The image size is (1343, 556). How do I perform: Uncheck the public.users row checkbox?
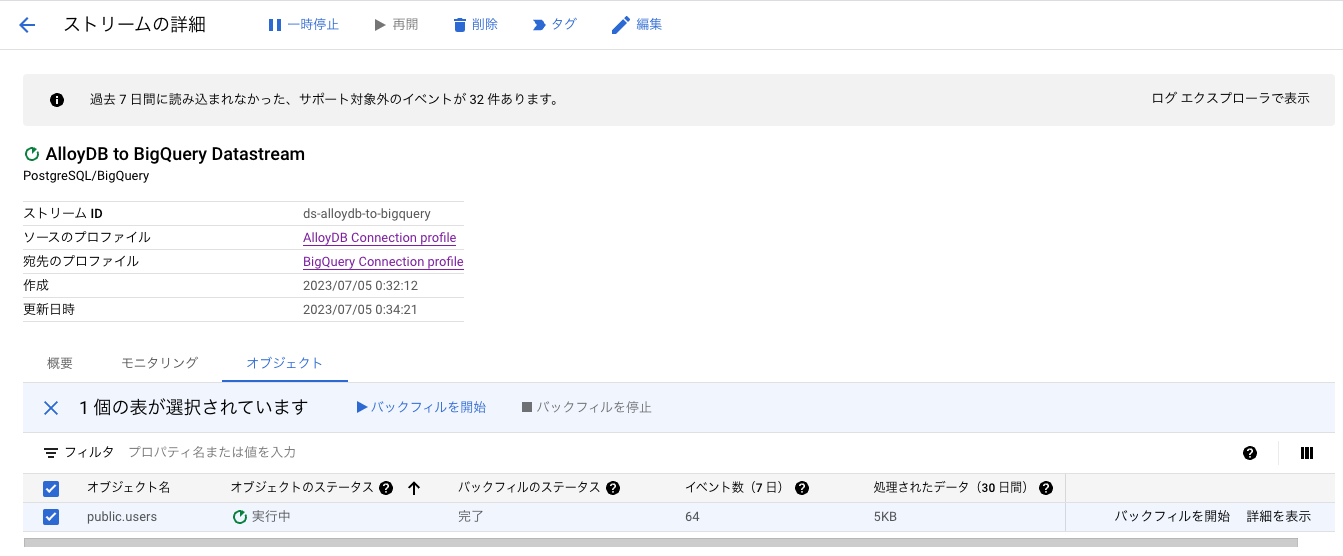point(51,517)
